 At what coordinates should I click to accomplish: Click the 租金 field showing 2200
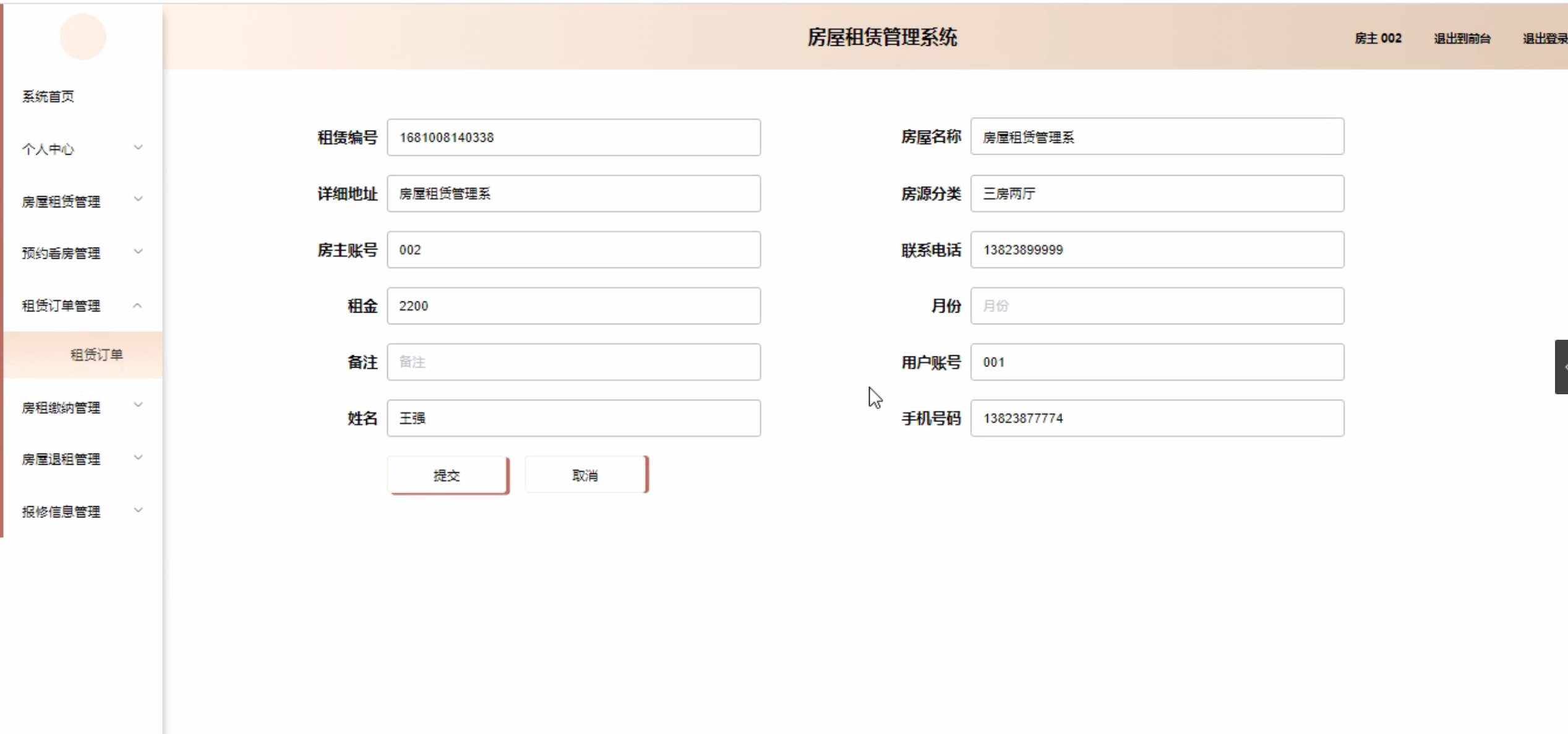point(573,306)
